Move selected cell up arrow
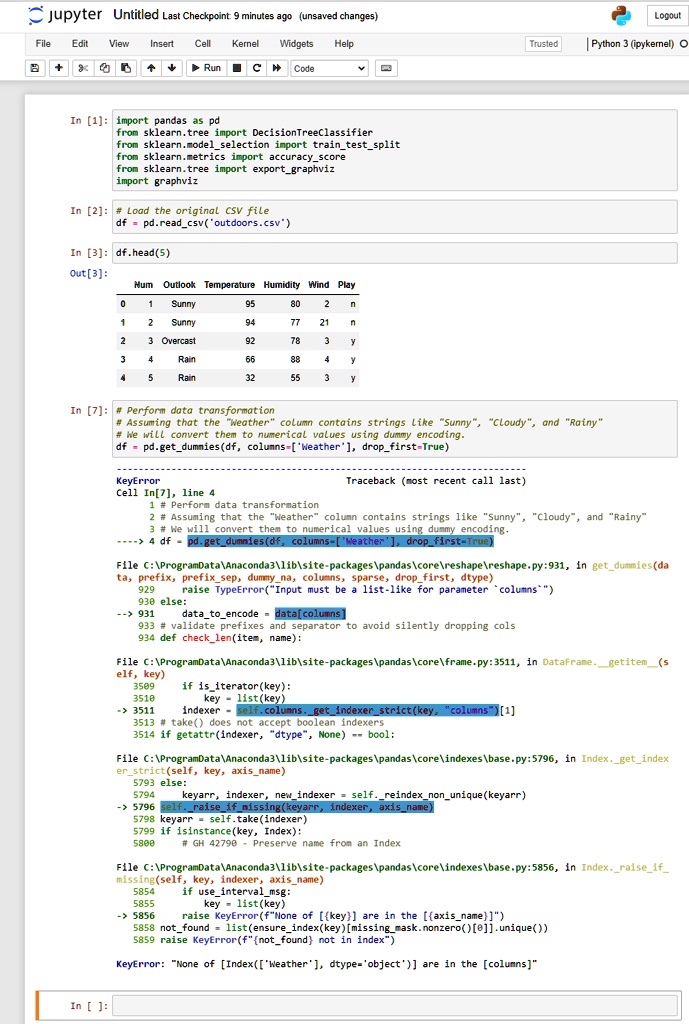Screen dimensions: 689x1024 [x=151, y=68]
